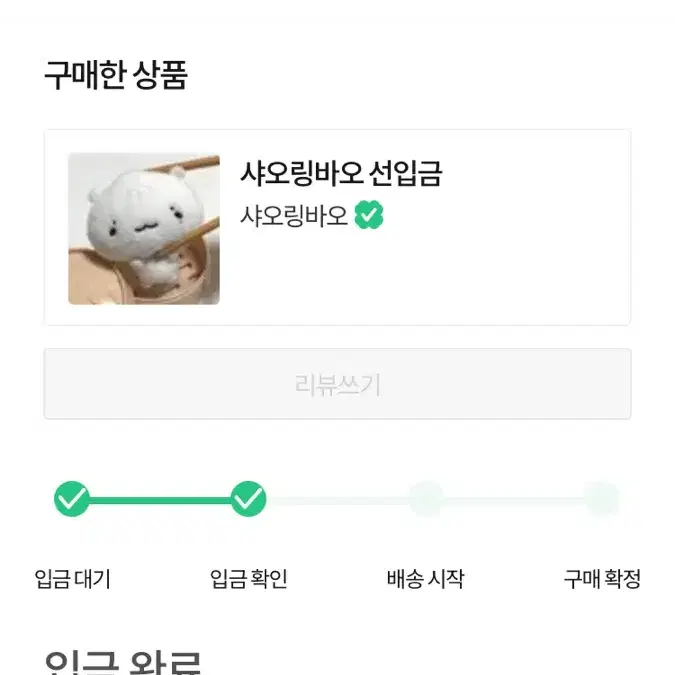The image size is (675, 675).
Task: Click the first green check step circle
Action: click(72, 499)
